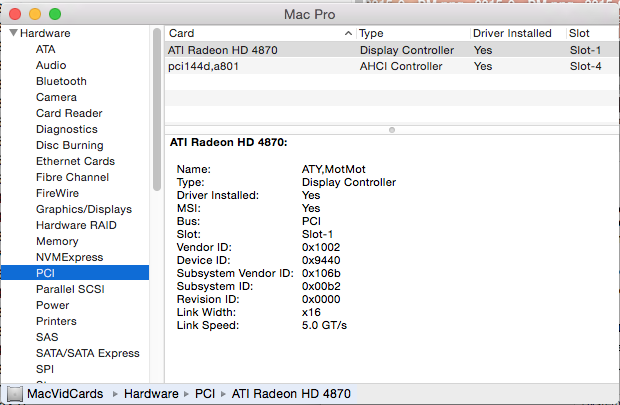Click Subsystem Vendor ID value 0x106b

pyautogui.click(x=321, y=273)
